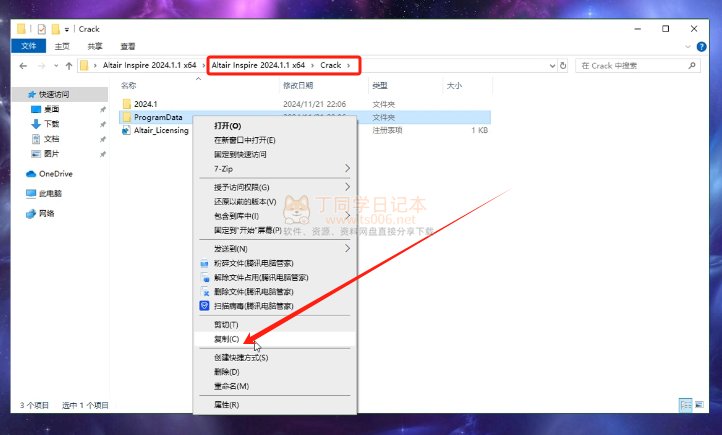Open Quick Access Toolbar customize dropdown
This screenshot has height=435, width=722.
(x=67, y=29)
